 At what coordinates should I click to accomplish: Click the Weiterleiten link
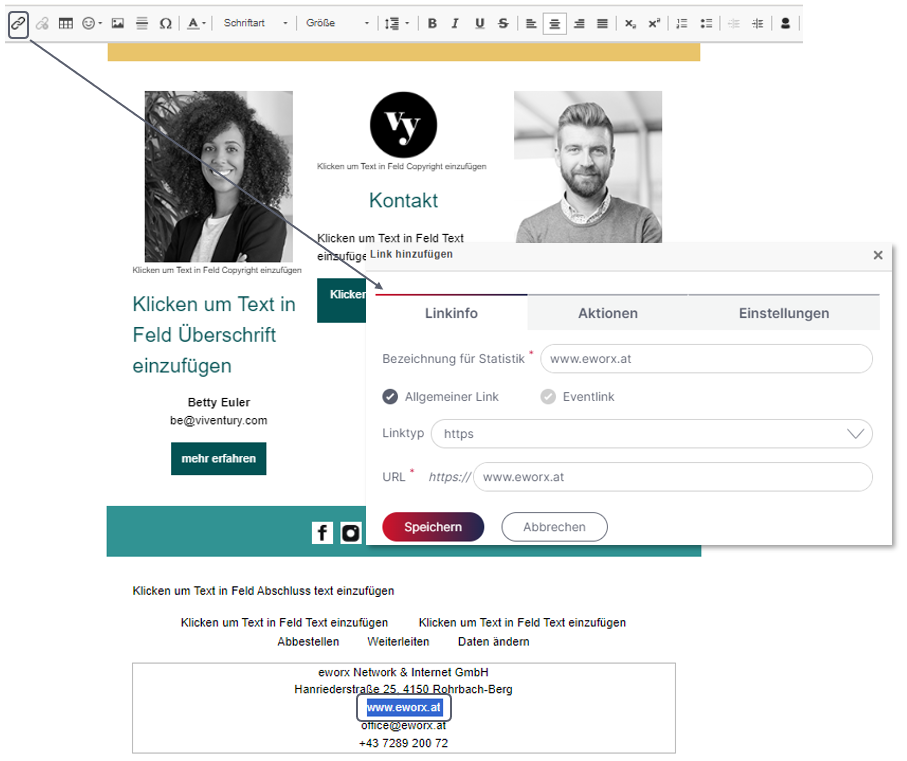[398, 641]
